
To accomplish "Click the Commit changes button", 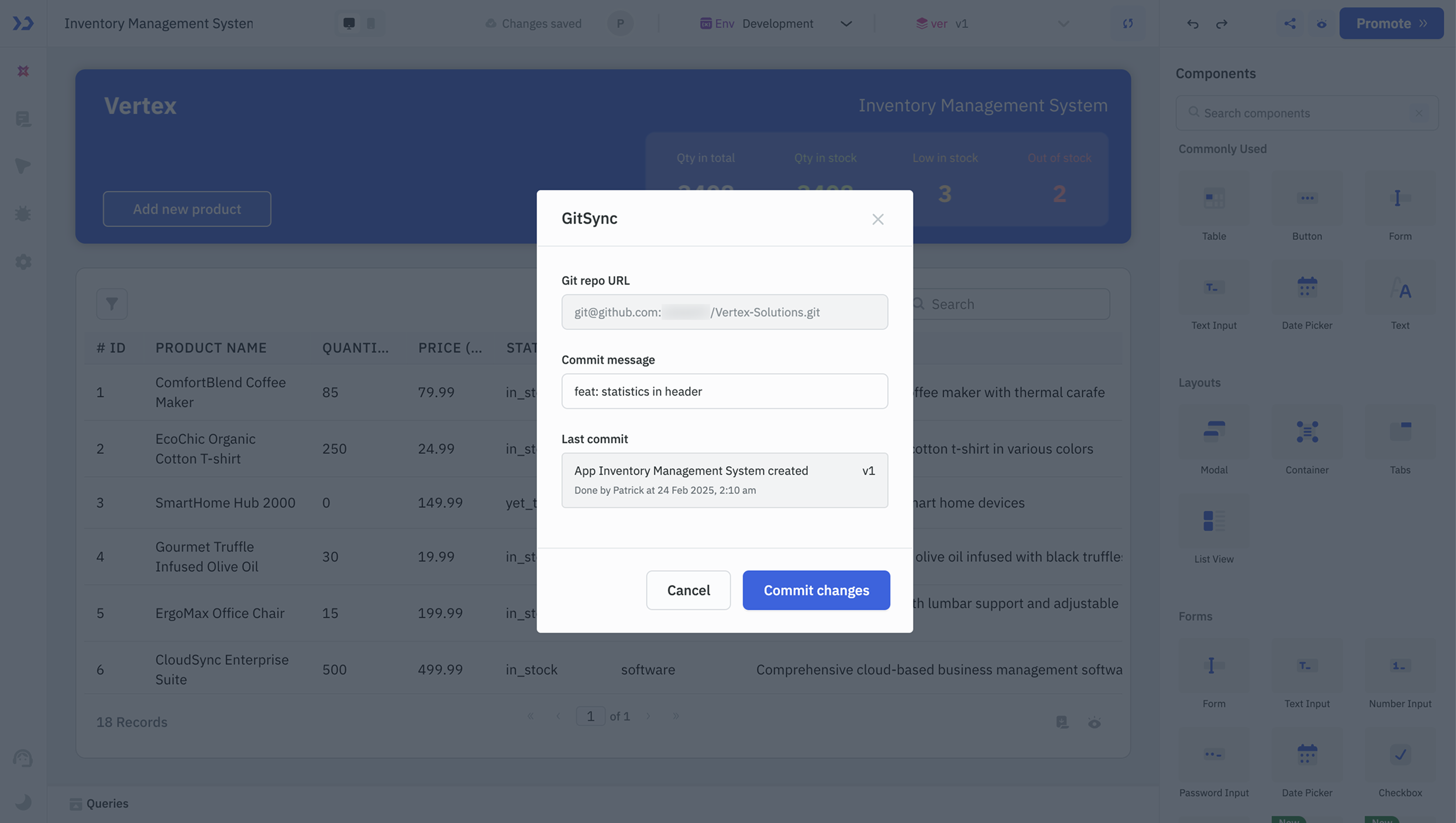I will (815, 590).
